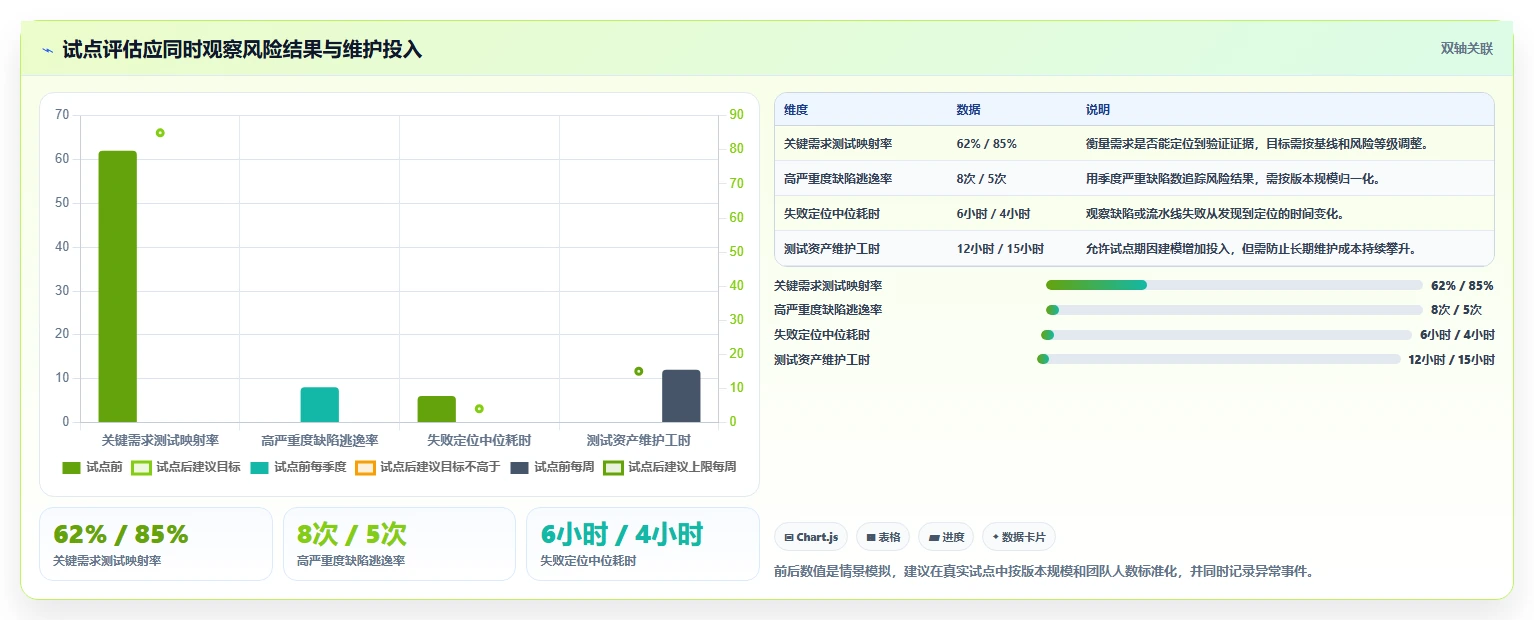Click the 测试资产维护工时 progress bar
Image resolution: width=1534 pixels, height=620 pixels.
tap(1219, 359)
